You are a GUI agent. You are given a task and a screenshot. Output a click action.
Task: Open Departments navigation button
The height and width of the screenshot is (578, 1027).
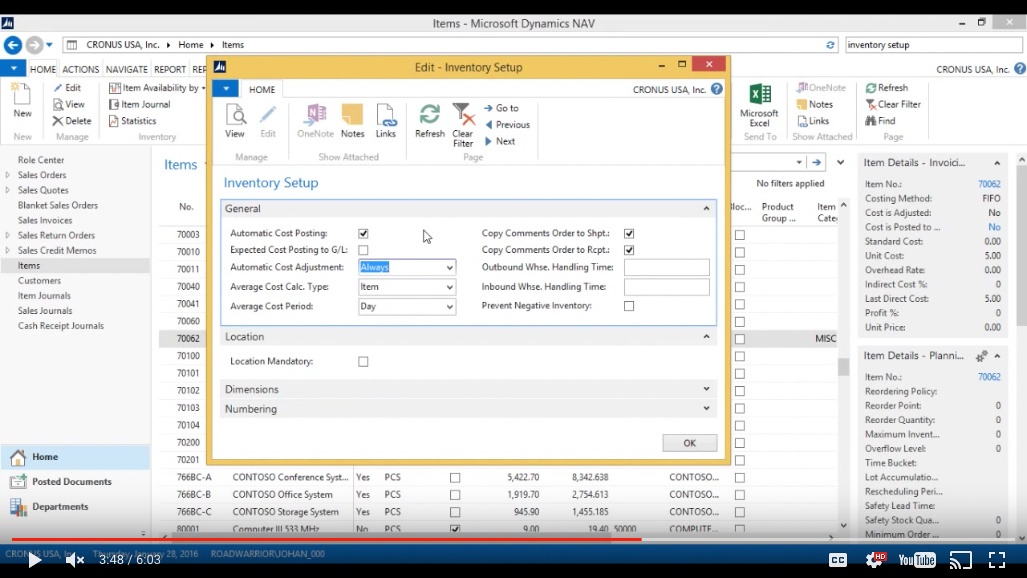(x=60, y=507)
